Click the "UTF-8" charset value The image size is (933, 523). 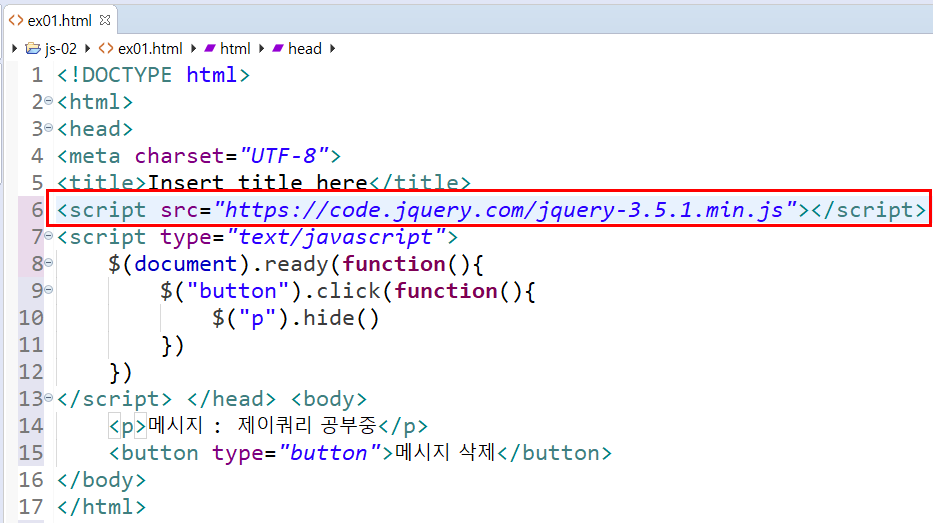point(284,156)
